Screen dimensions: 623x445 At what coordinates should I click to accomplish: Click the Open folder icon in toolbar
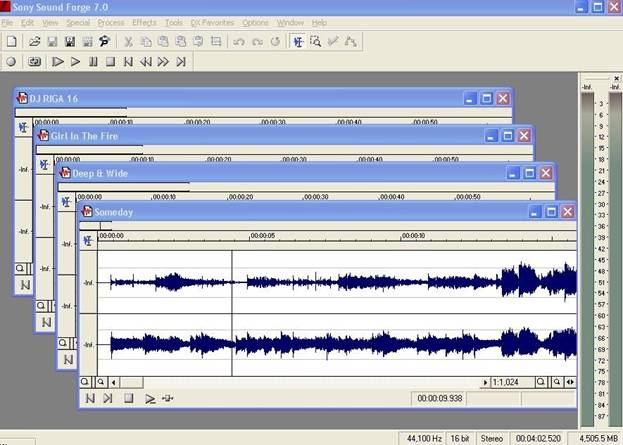(x=35, y=41)
